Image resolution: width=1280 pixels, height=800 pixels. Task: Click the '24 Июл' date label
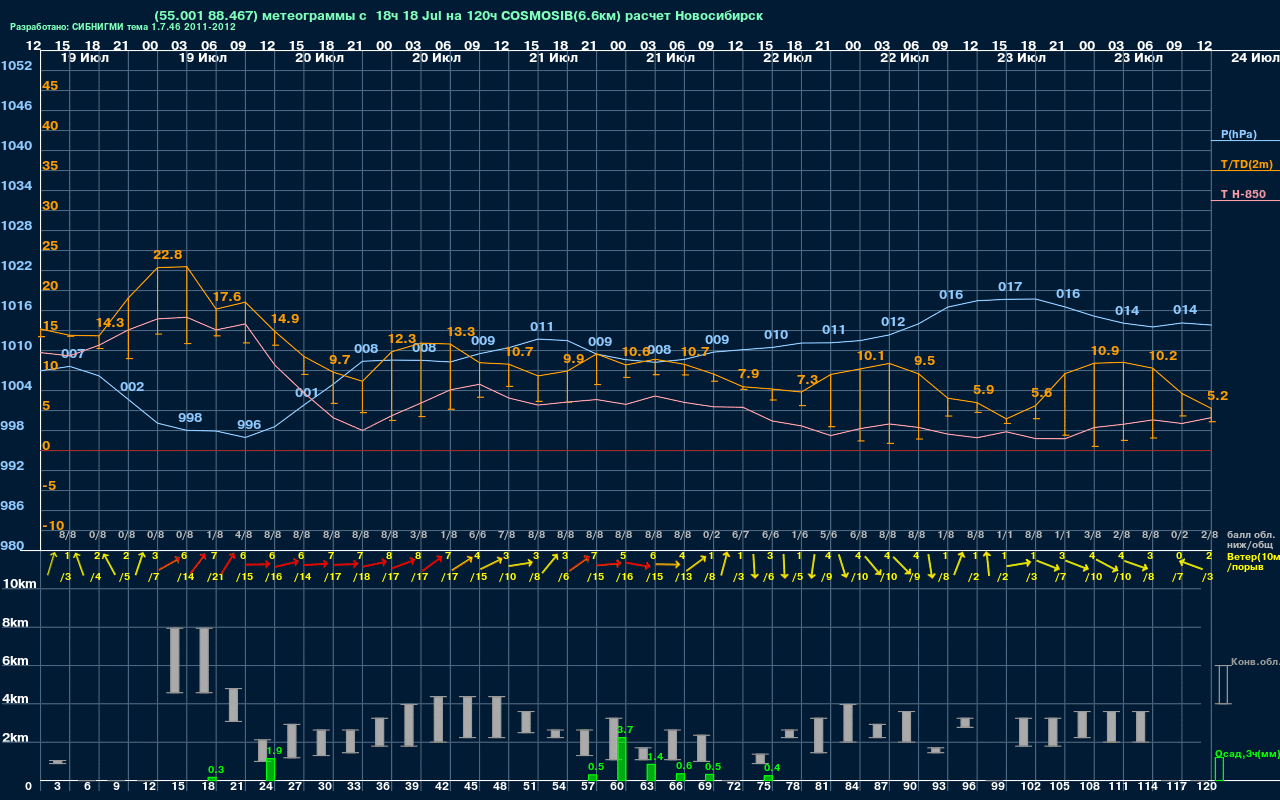1254,58
